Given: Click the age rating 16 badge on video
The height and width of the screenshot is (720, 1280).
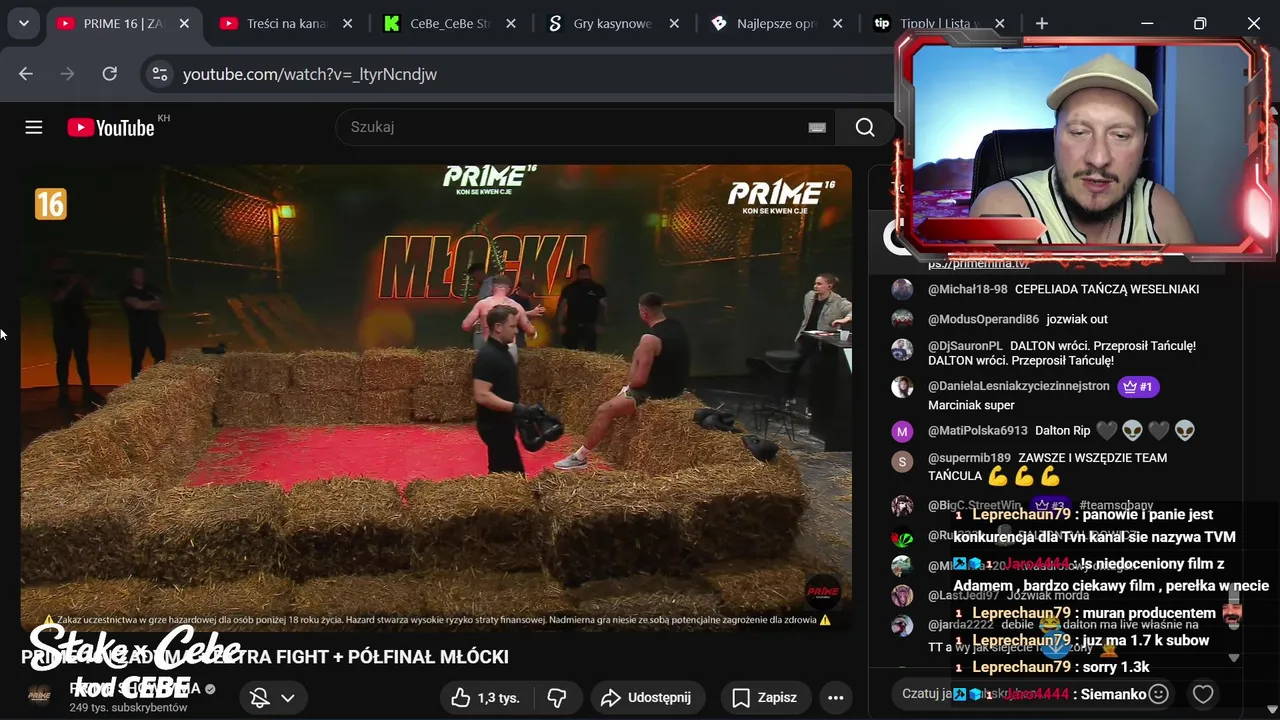Looking at the screenshot, I should (50, 204).
